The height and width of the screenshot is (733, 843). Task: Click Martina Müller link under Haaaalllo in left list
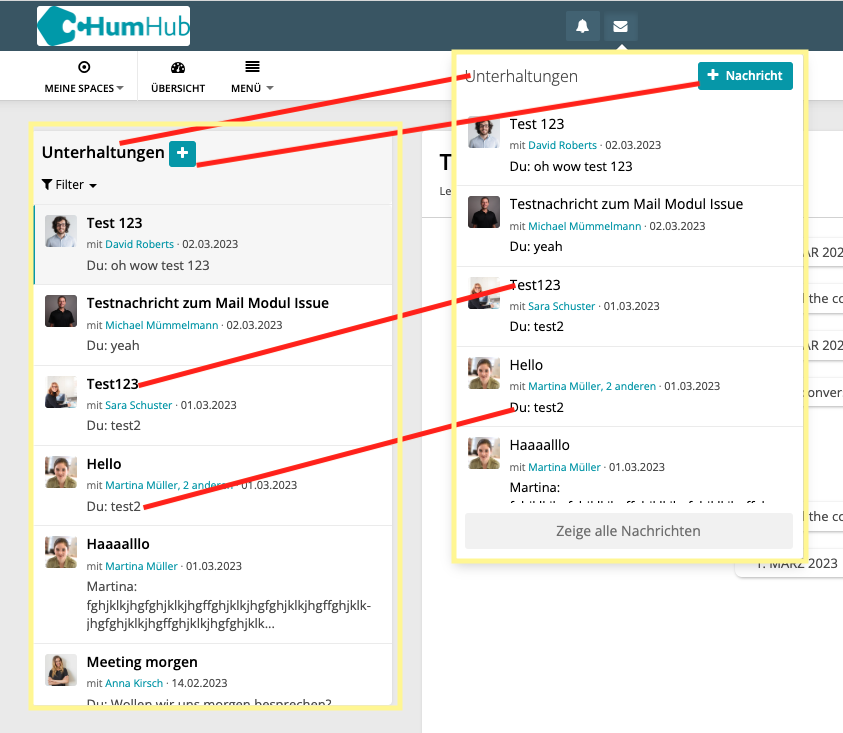pyautogui.click(x=141, y=566)
